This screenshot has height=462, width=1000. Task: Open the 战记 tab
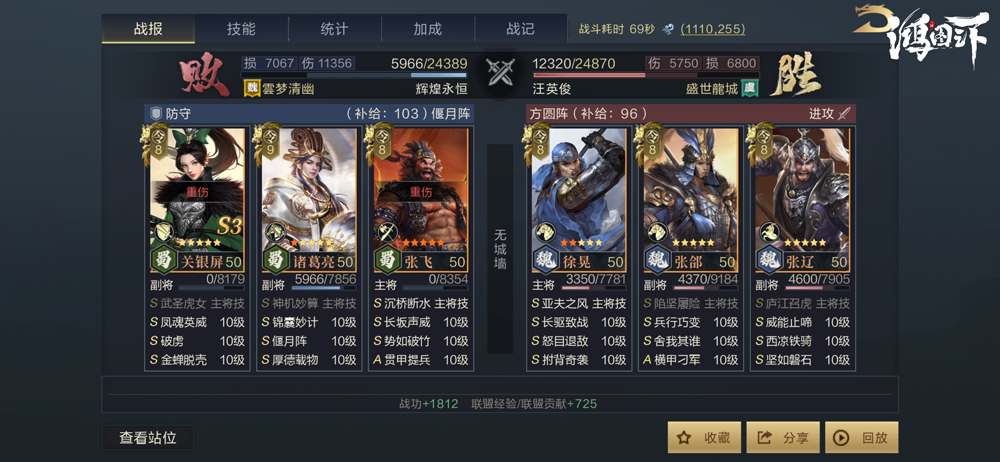520,29
